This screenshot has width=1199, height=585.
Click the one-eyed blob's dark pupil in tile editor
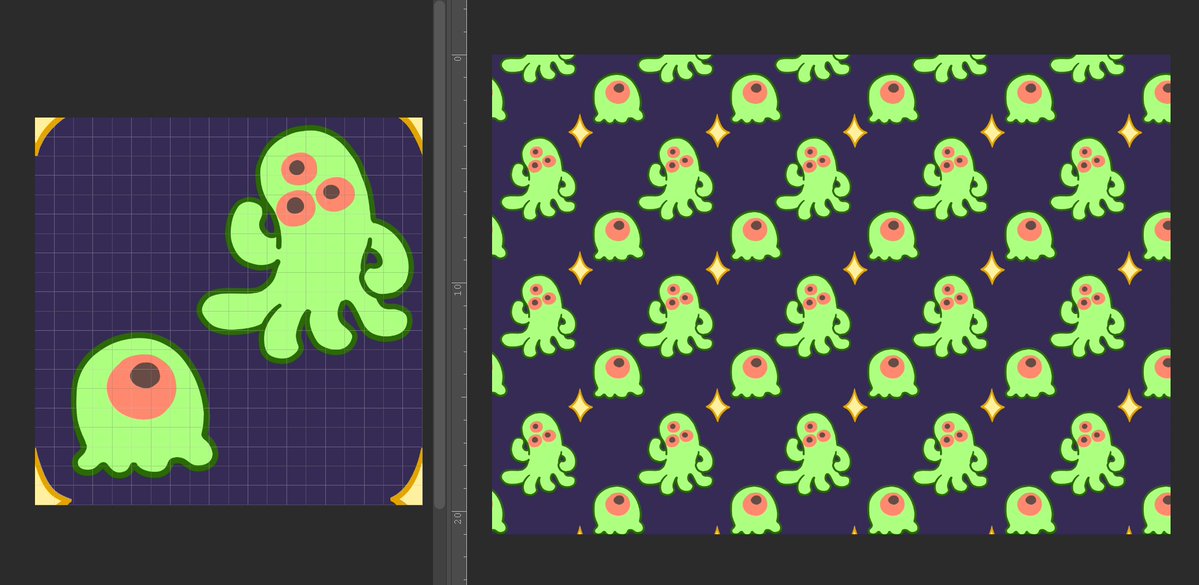(x=145, y=375)
